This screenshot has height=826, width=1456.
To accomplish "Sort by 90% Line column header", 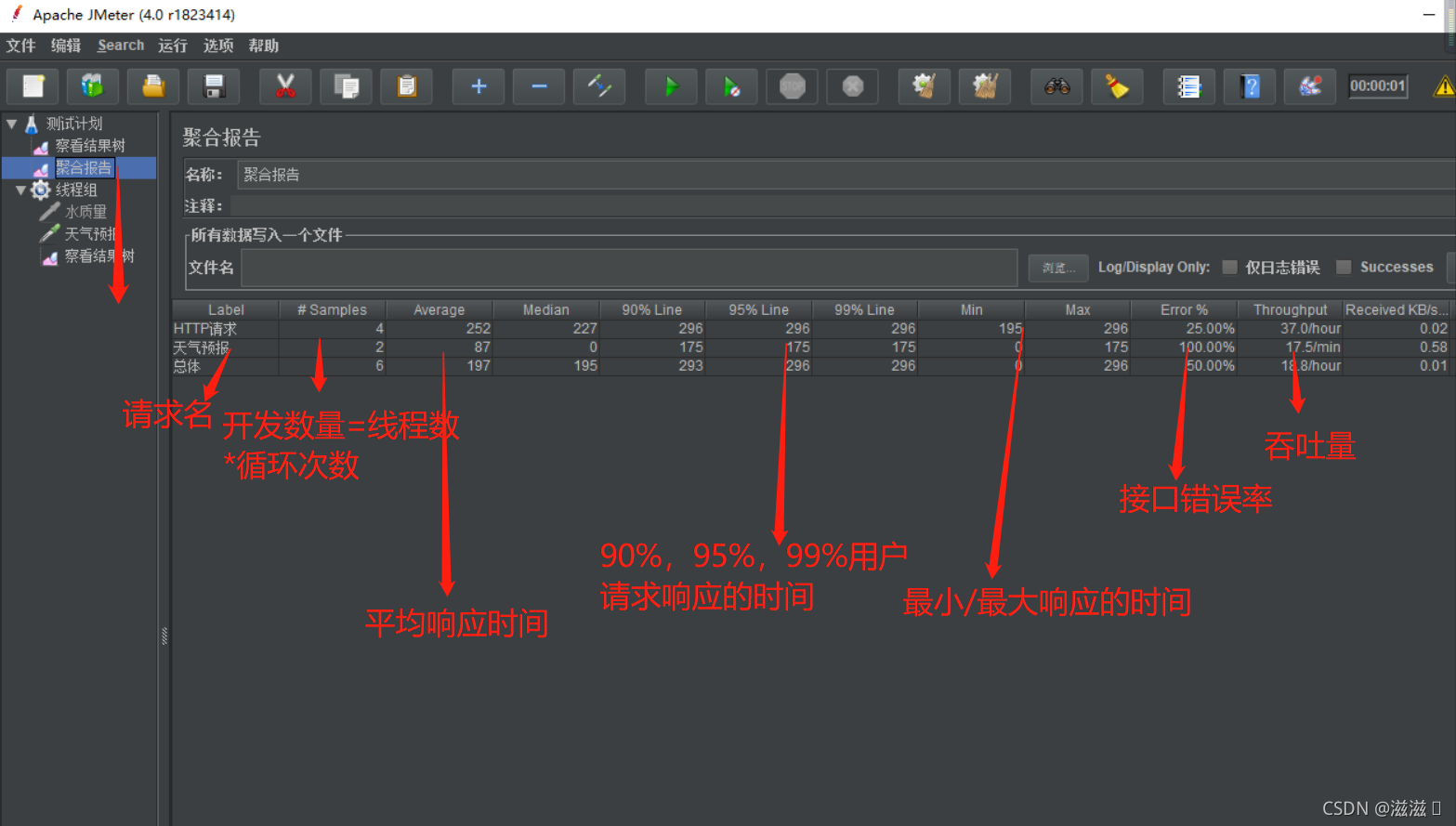I will tap(651, 309).
